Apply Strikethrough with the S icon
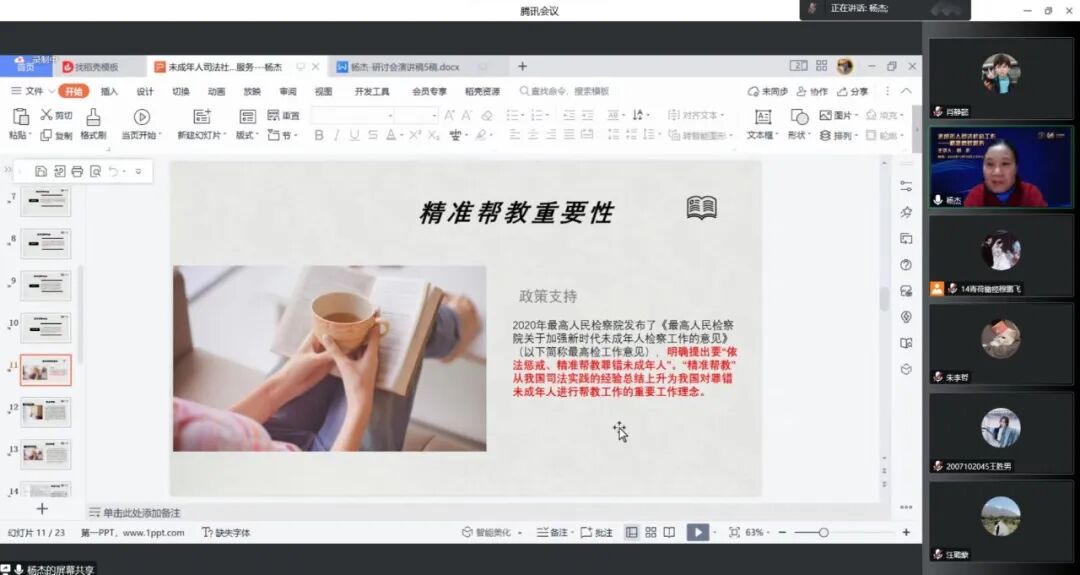The image size is (1080, 575). click(x=373, y=136)
